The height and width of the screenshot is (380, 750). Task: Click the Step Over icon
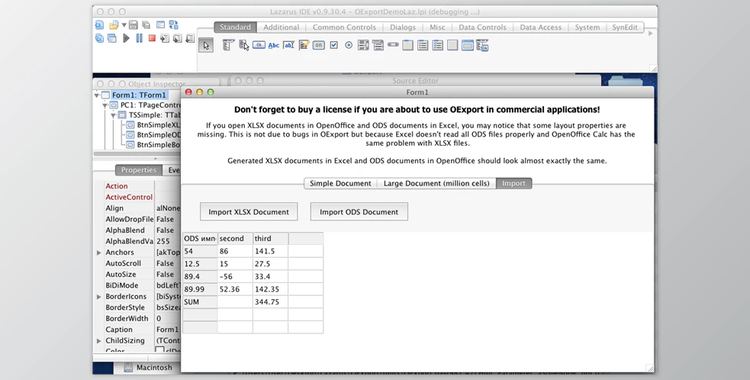(177, 38)
